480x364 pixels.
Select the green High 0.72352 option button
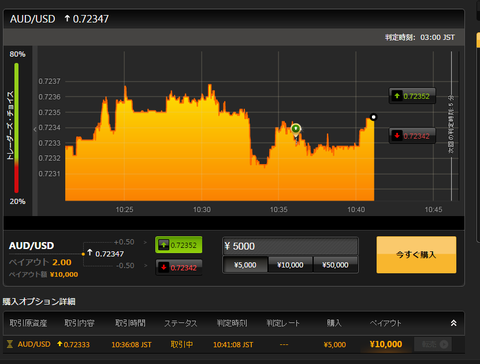tap(179, 245)
